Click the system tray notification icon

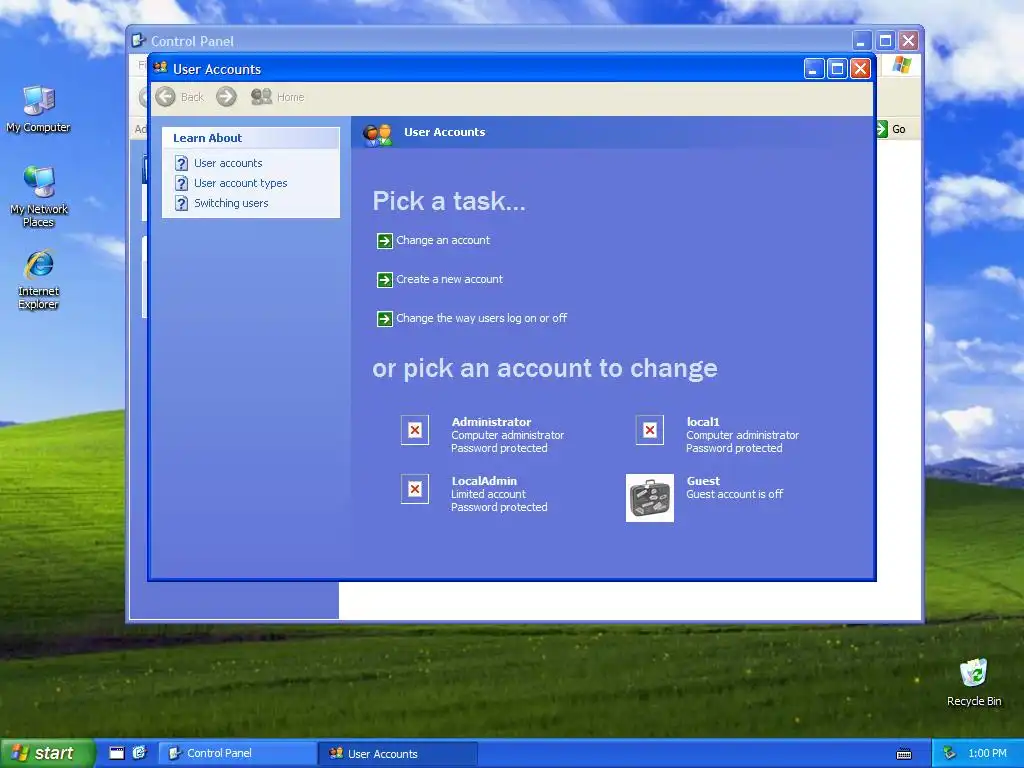point(949,753)
